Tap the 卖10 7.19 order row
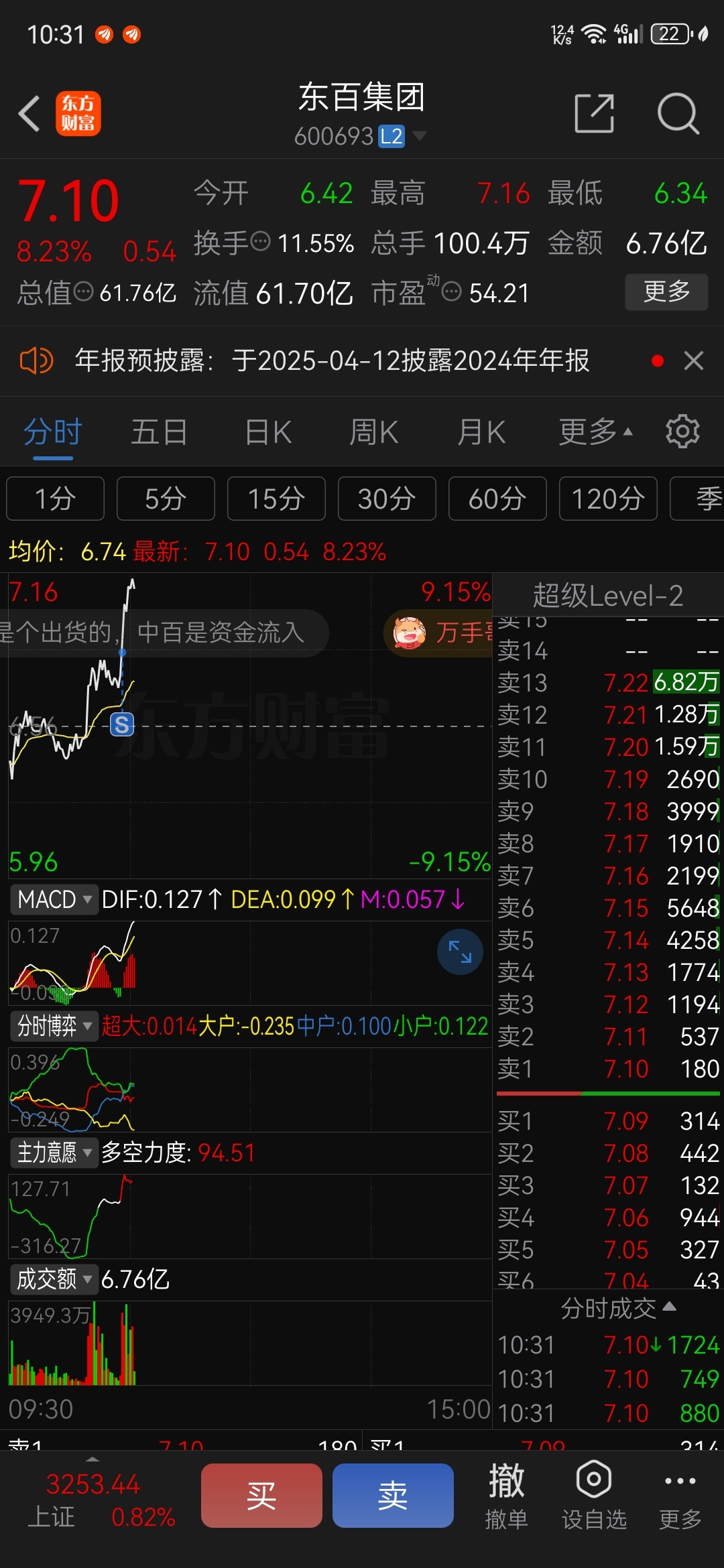The image size is (724, 1568). (608, 779)
